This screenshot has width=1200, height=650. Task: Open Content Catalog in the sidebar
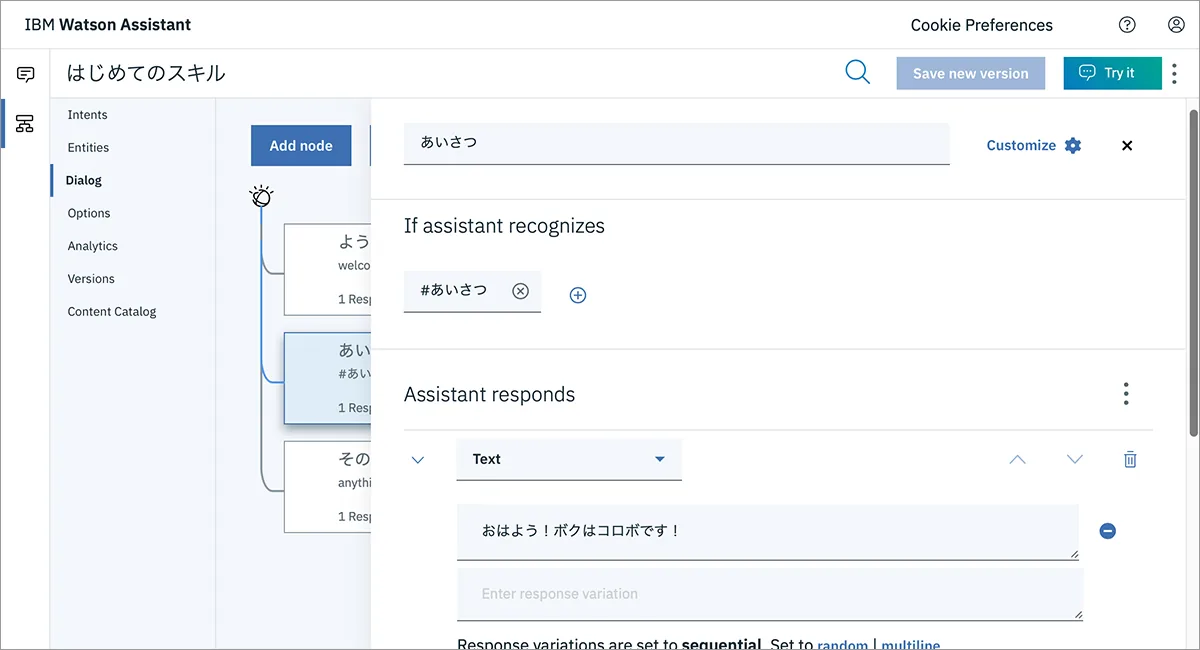coord(112,311)
